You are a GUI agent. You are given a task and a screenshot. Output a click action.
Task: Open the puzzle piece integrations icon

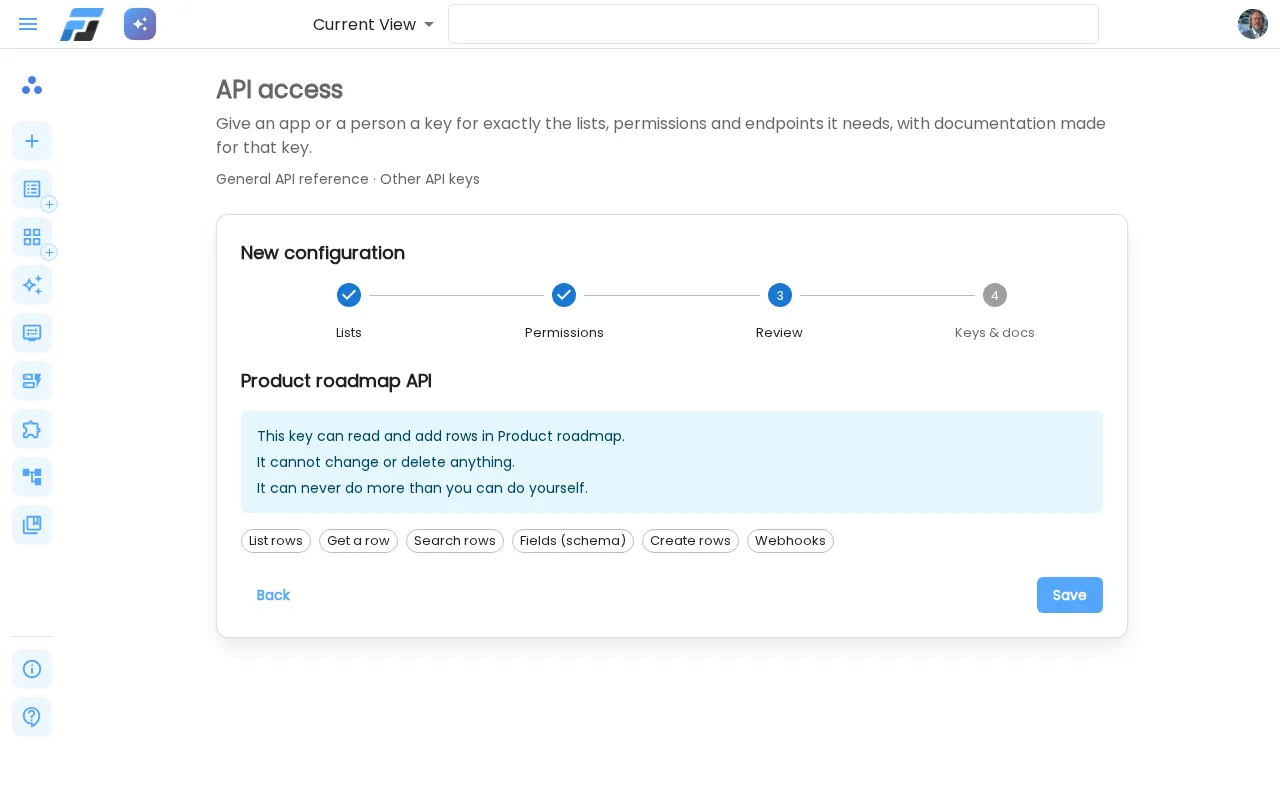(32, 429)
